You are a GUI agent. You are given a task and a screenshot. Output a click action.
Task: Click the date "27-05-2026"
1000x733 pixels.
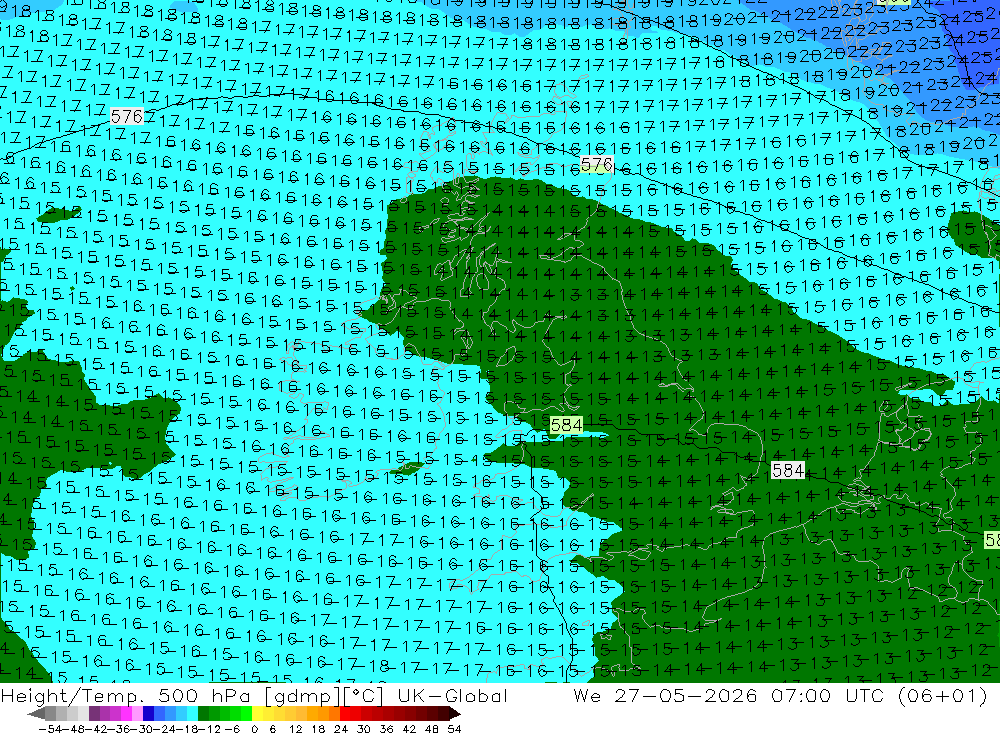[x=686, y=696]
